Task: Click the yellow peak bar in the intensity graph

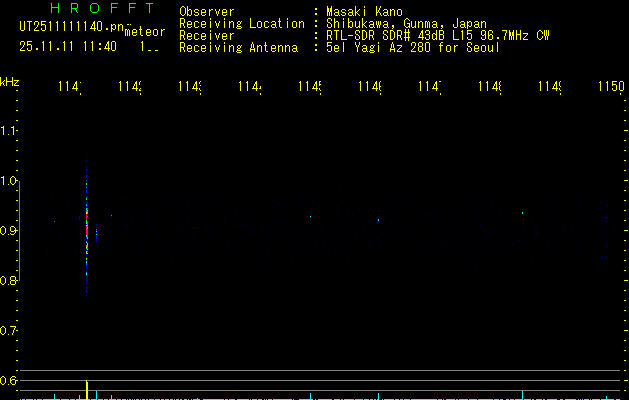Action: [87, 390]
